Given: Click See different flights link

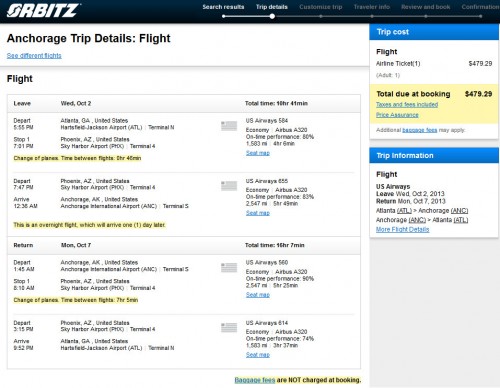Looking at the screenshot, I should 34,56.
